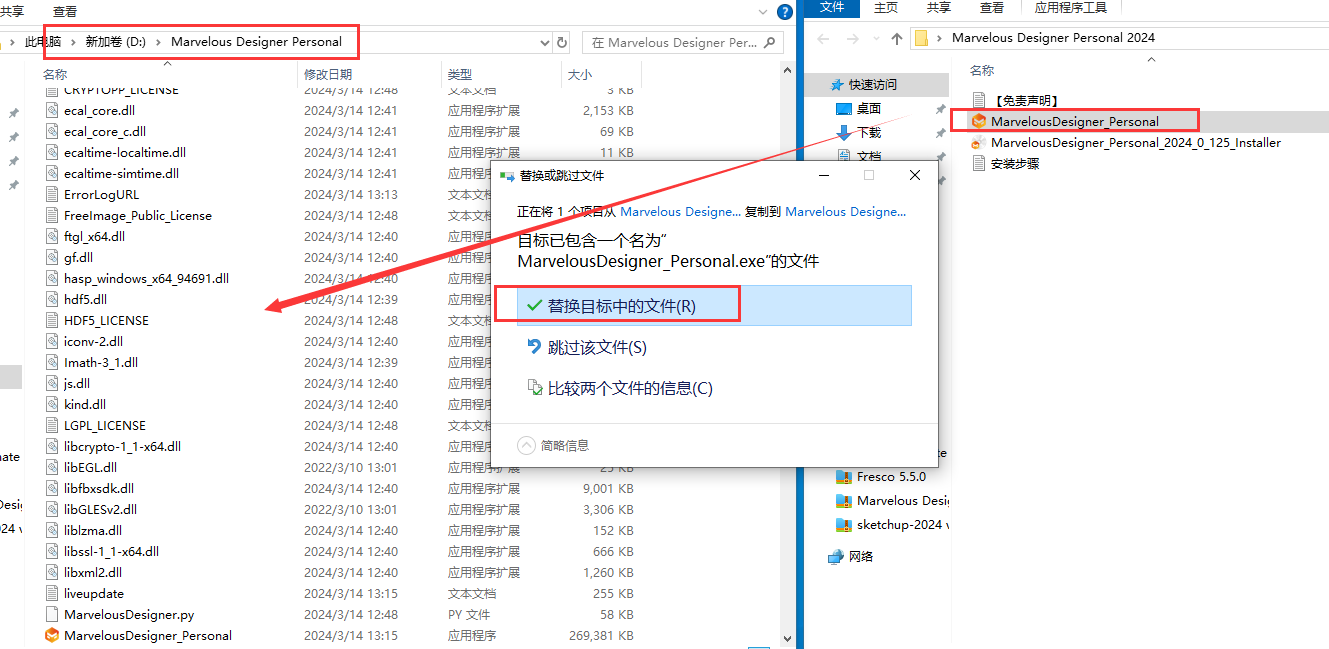Select the file hasp_windows_x64_94691.dll

coord(147,278)
